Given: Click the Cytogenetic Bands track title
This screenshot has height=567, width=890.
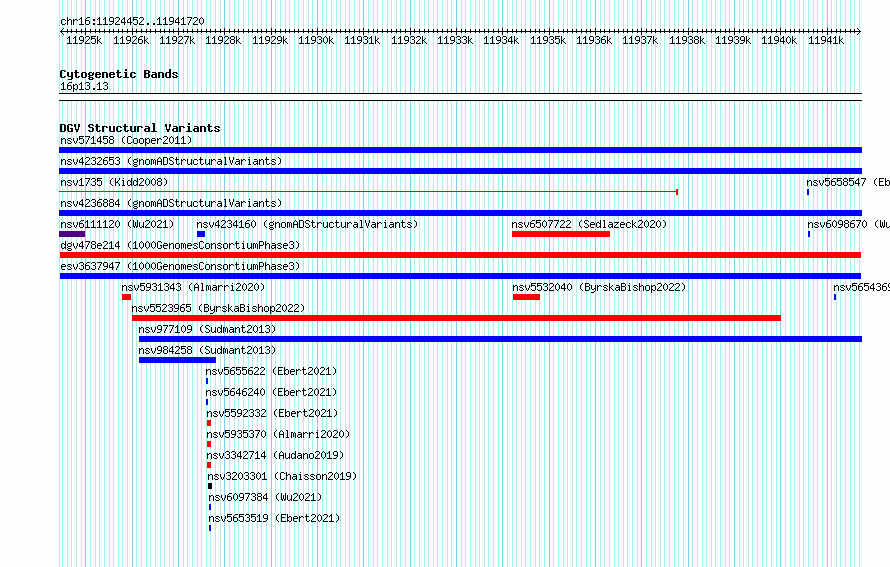Looking at the screenshot, I should 119,74.
